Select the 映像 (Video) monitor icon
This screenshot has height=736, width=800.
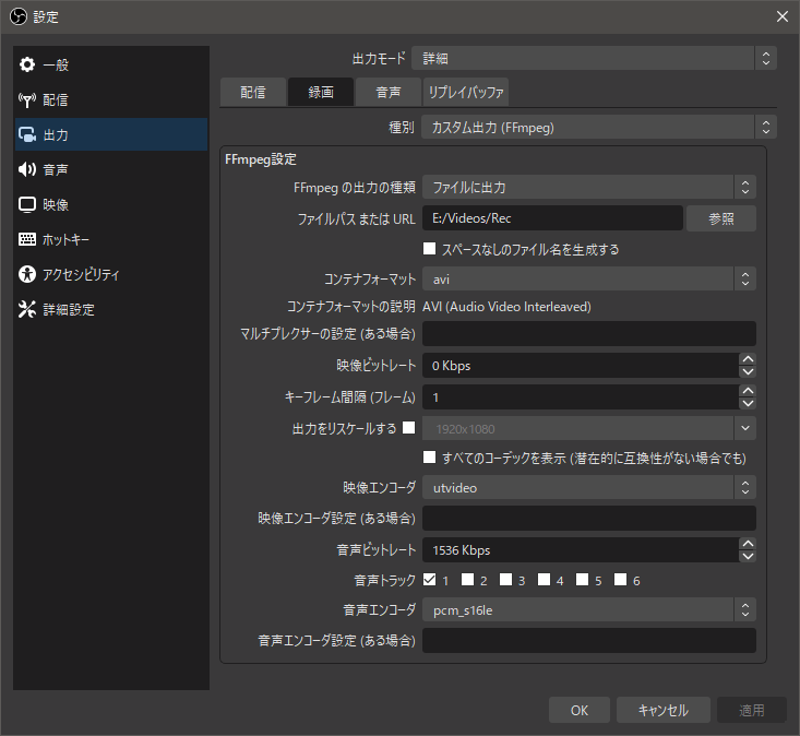(x=27, y=205)
